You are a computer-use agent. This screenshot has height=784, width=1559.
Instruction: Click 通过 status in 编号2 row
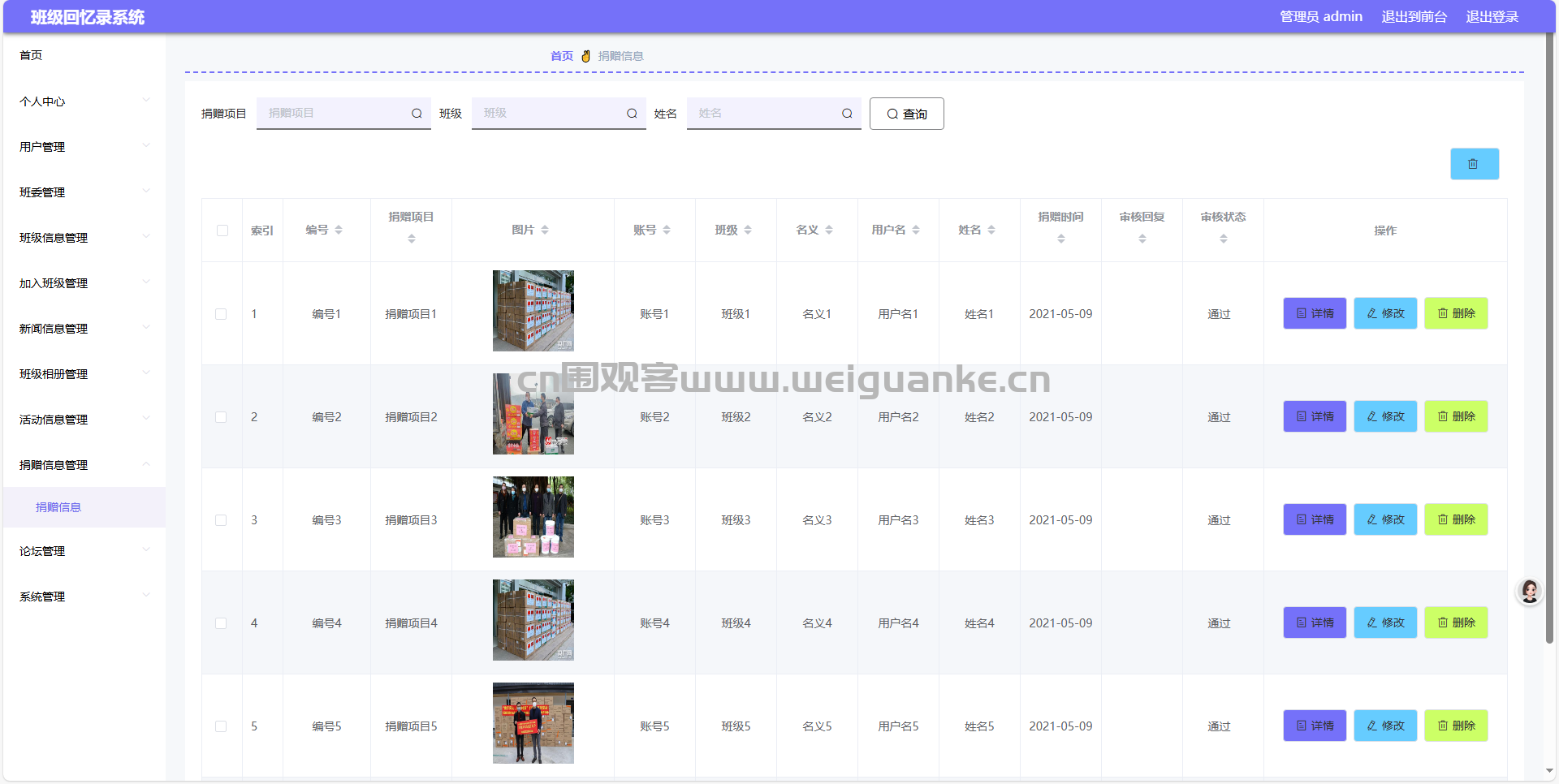click(x=1219, y=417)
